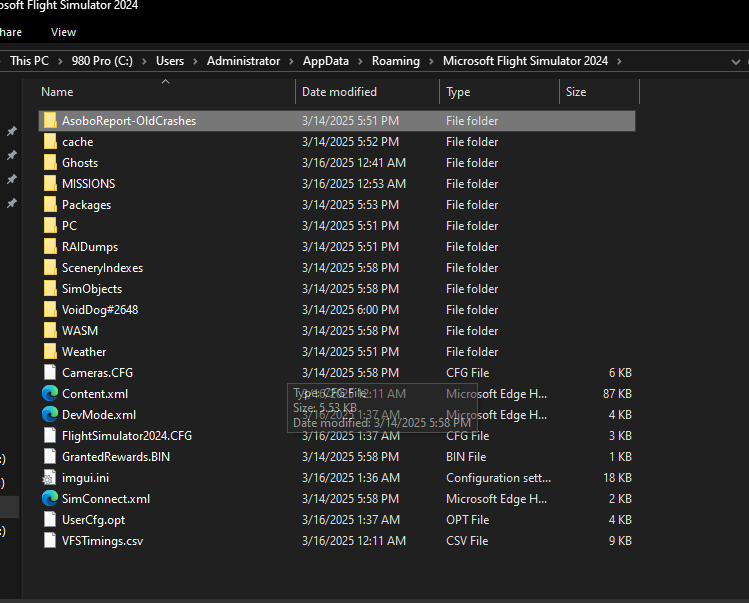Image resolution: width=749 pixels, height=603 pixels.
Task: Expand chevron after Users breadcrumb
Action: (195, 62)
